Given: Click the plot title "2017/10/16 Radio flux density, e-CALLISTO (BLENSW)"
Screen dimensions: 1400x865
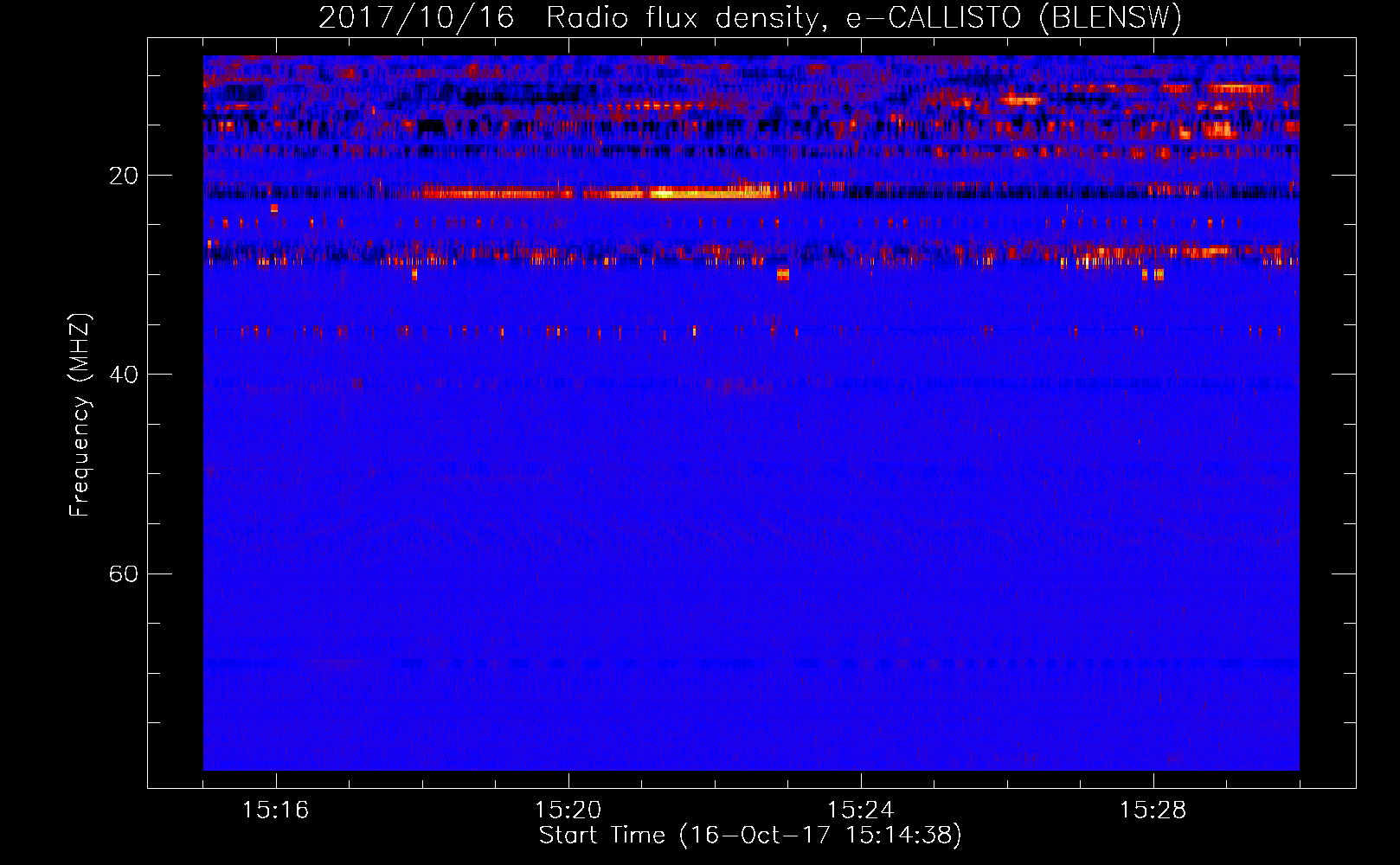Looking at the screenshot, I should point(750,18).
